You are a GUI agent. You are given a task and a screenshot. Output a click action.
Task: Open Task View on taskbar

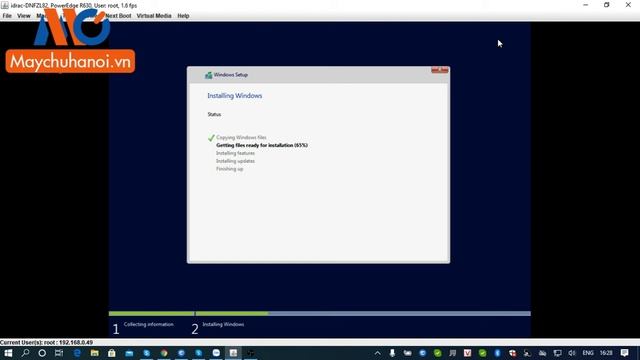pyautogui.click(x=59, y=353)
